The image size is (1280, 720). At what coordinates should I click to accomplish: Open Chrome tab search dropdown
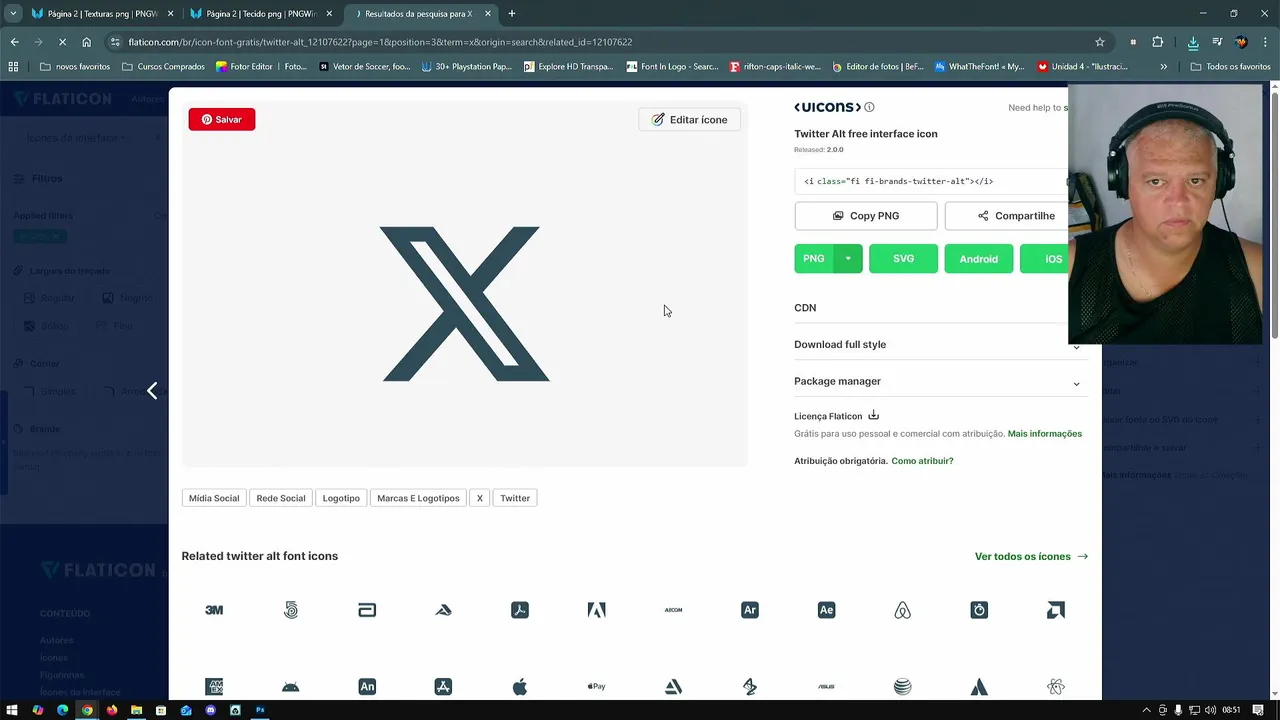click(x=13, y=14)
